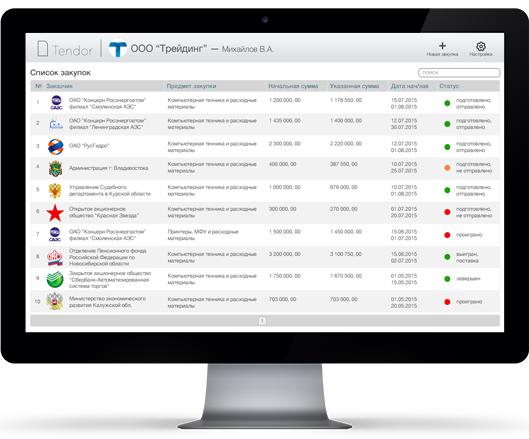Go to page 1 in pagination
This screenshot has height=439, width=529.
(x=262, y=321)
